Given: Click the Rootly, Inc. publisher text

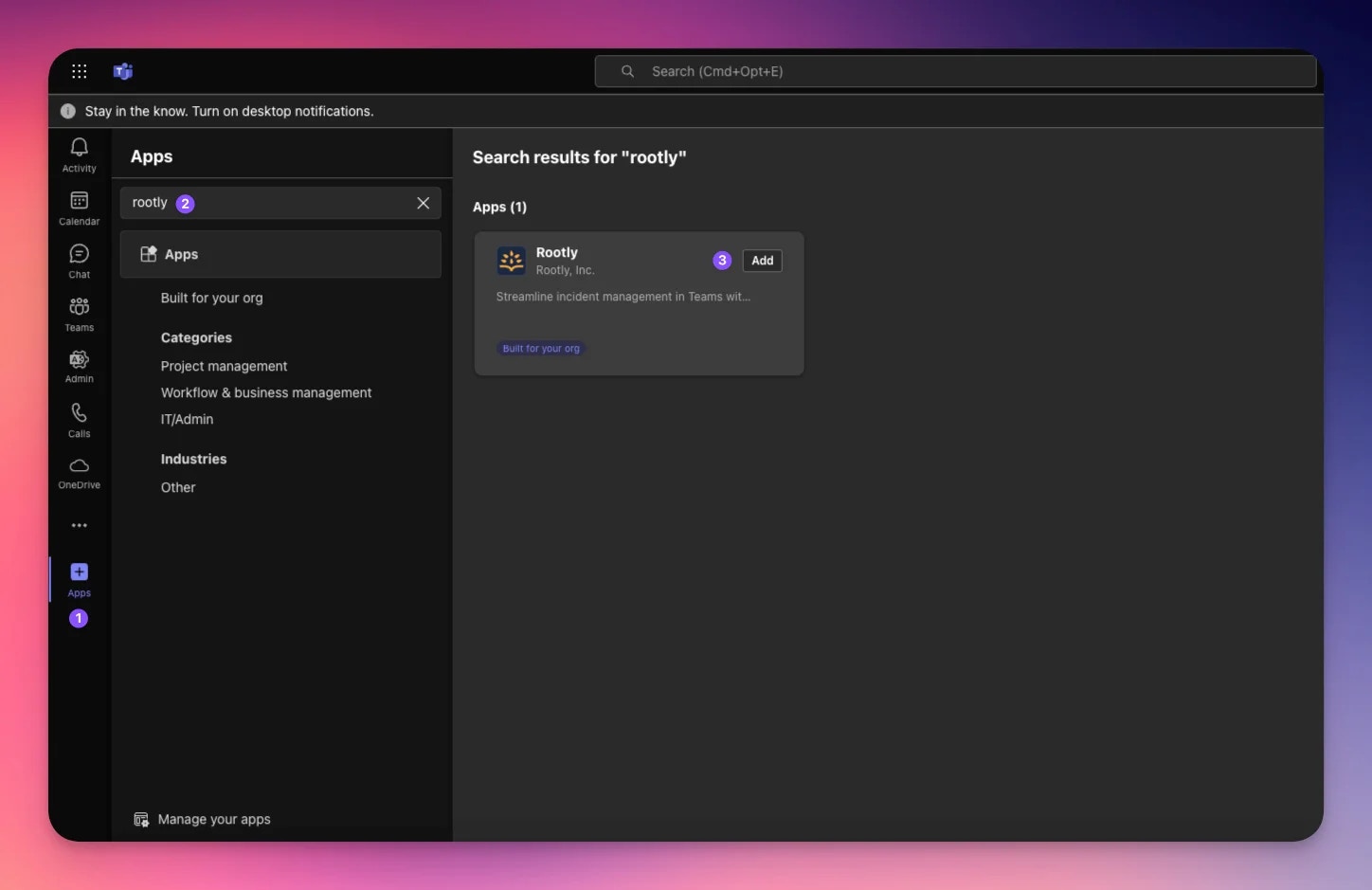Looking at the screenshot, I should coord(566,270).
